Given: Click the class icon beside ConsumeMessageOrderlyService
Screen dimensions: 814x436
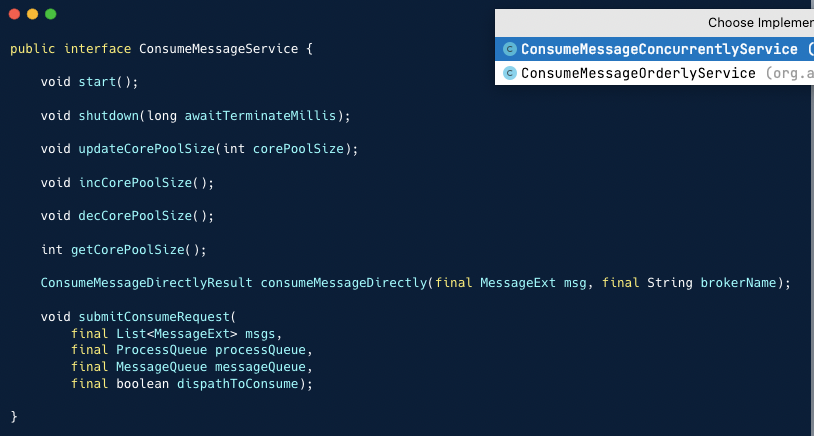Looking at the screenshot, I should (510, 73).
